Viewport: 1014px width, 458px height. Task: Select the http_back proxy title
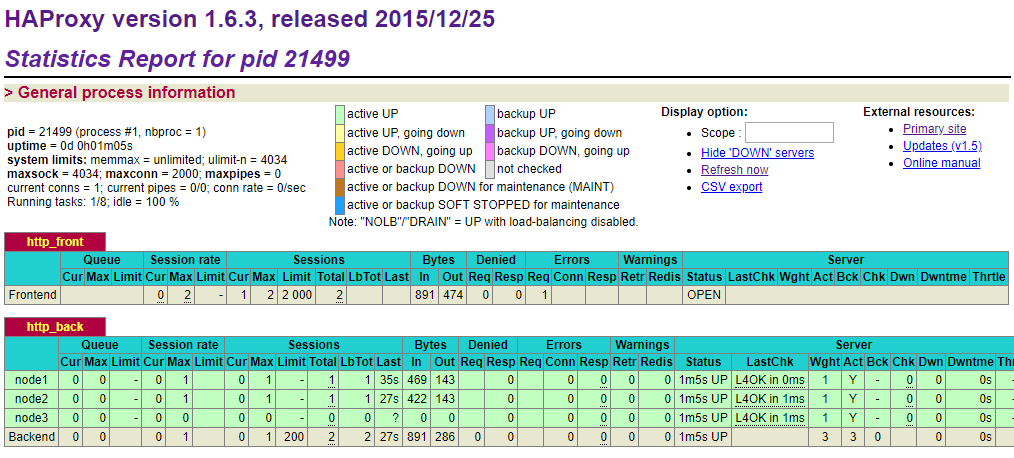55,327
